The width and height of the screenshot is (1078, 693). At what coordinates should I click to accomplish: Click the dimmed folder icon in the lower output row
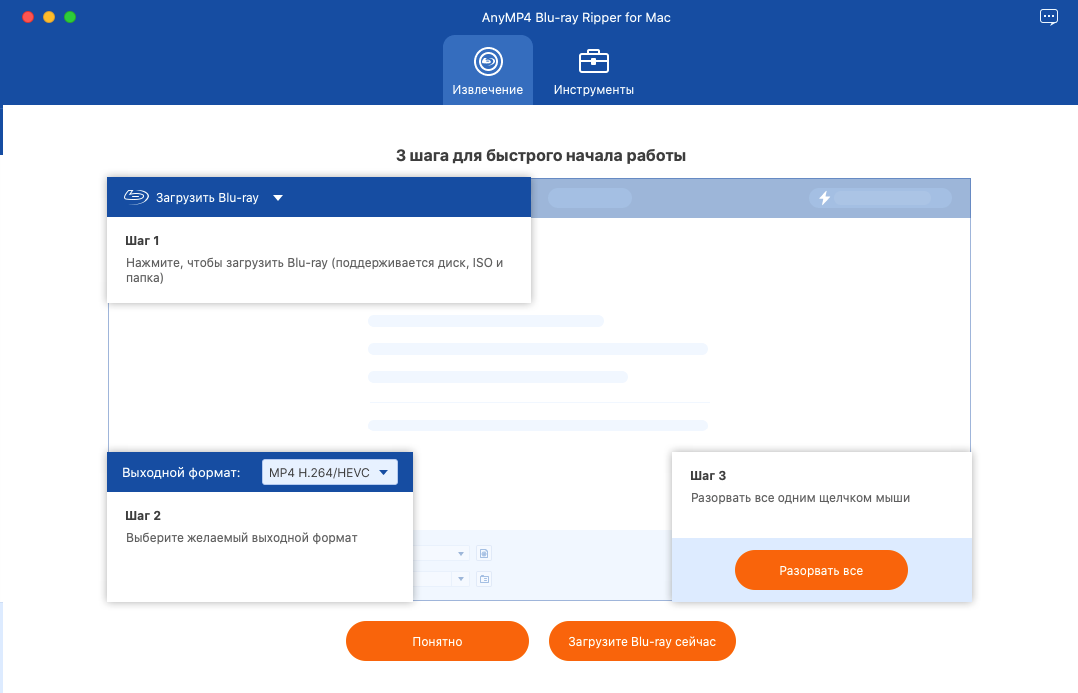coord(484,578)
